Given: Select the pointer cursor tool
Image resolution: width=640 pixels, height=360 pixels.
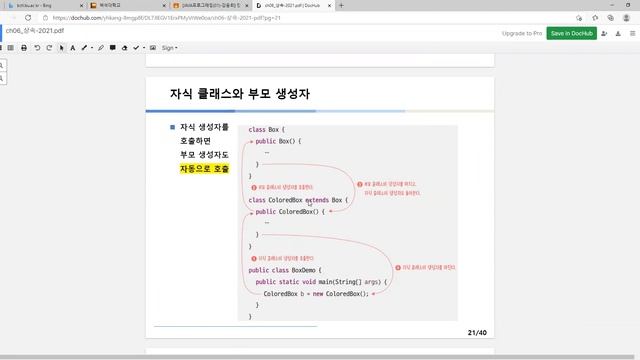Looking at the screenshot, I should 61,48.
